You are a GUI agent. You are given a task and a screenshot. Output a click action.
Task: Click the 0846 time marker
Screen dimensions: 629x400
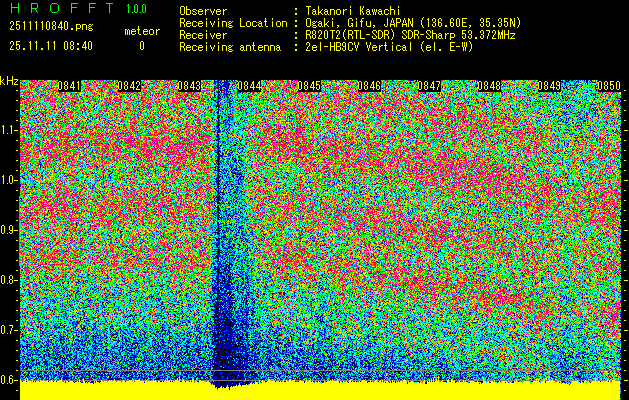(369, 86)
